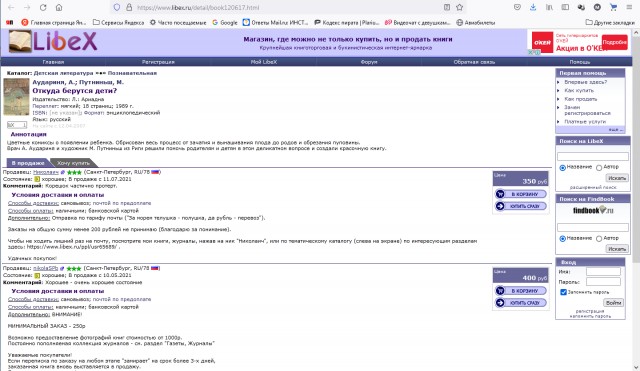Open the Главная menu item

(x=53, y=62)
